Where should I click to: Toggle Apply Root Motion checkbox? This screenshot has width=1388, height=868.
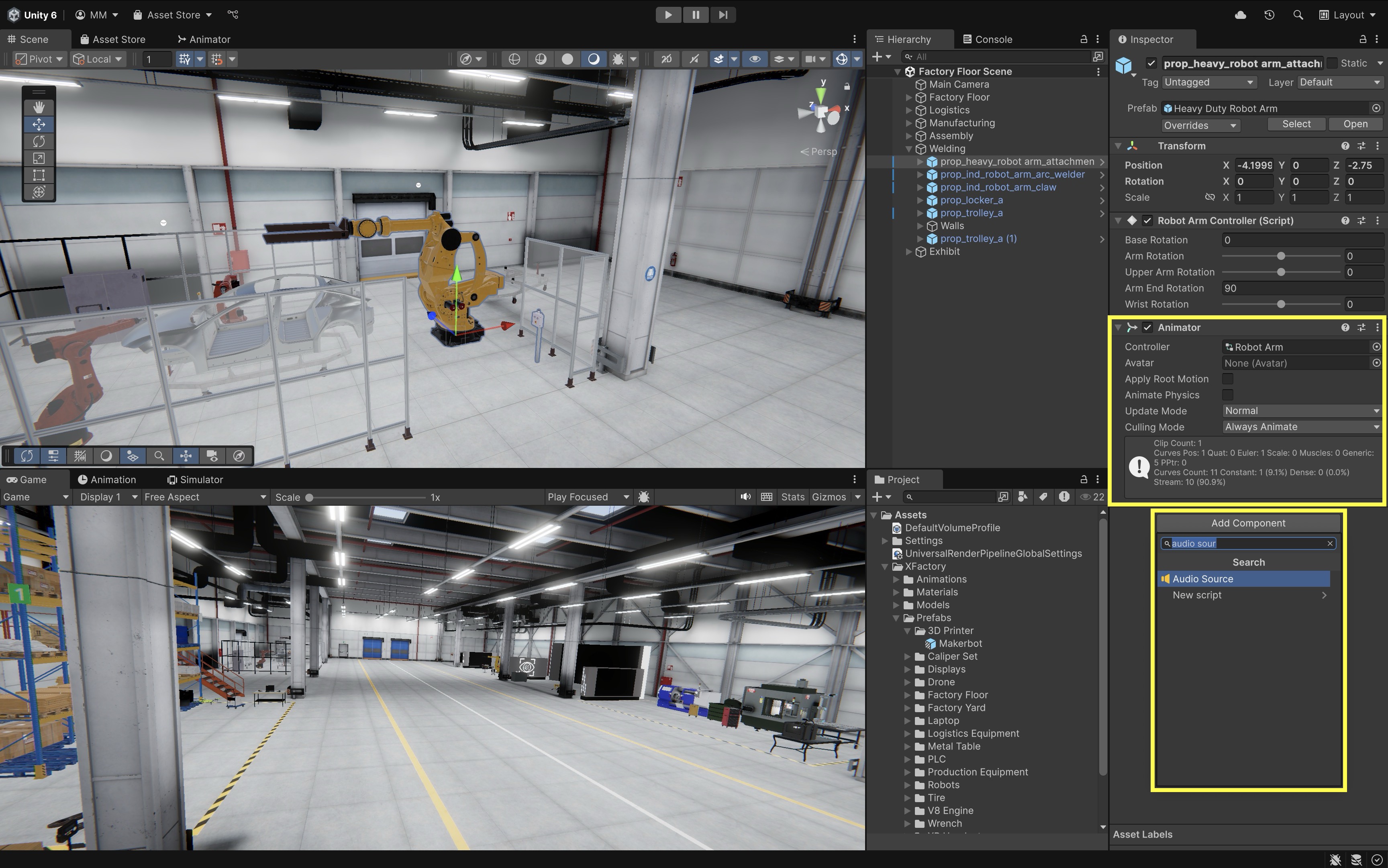(1227, 379)
